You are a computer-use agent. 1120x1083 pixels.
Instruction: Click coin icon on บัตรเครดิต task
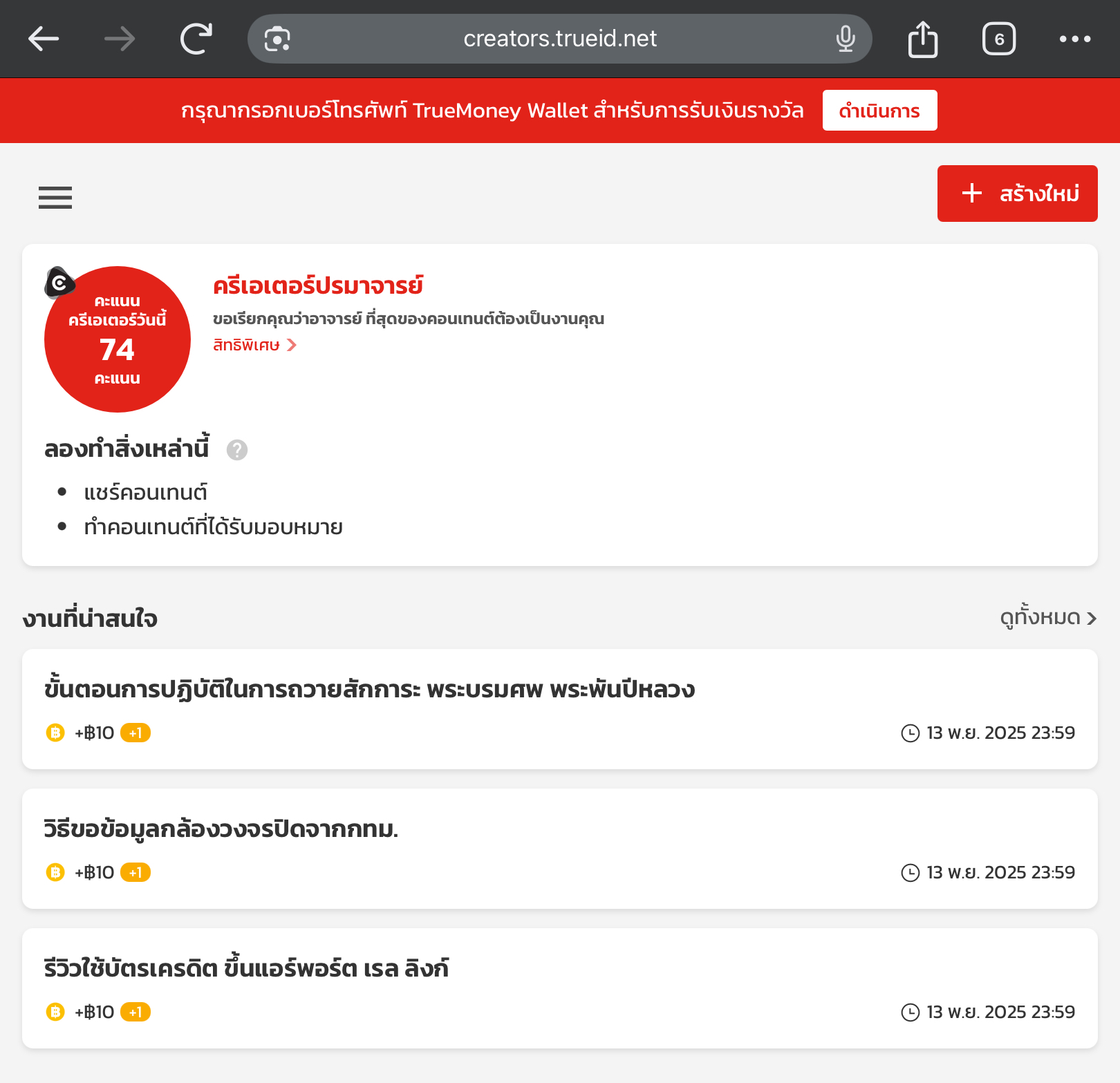coord(55,1012)
